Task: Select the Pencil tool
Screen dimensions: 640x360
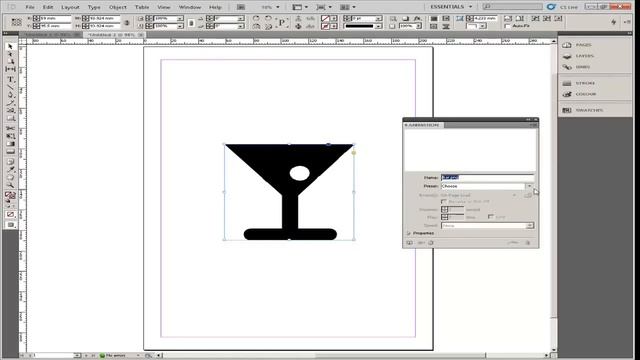Action: [10, 102]
